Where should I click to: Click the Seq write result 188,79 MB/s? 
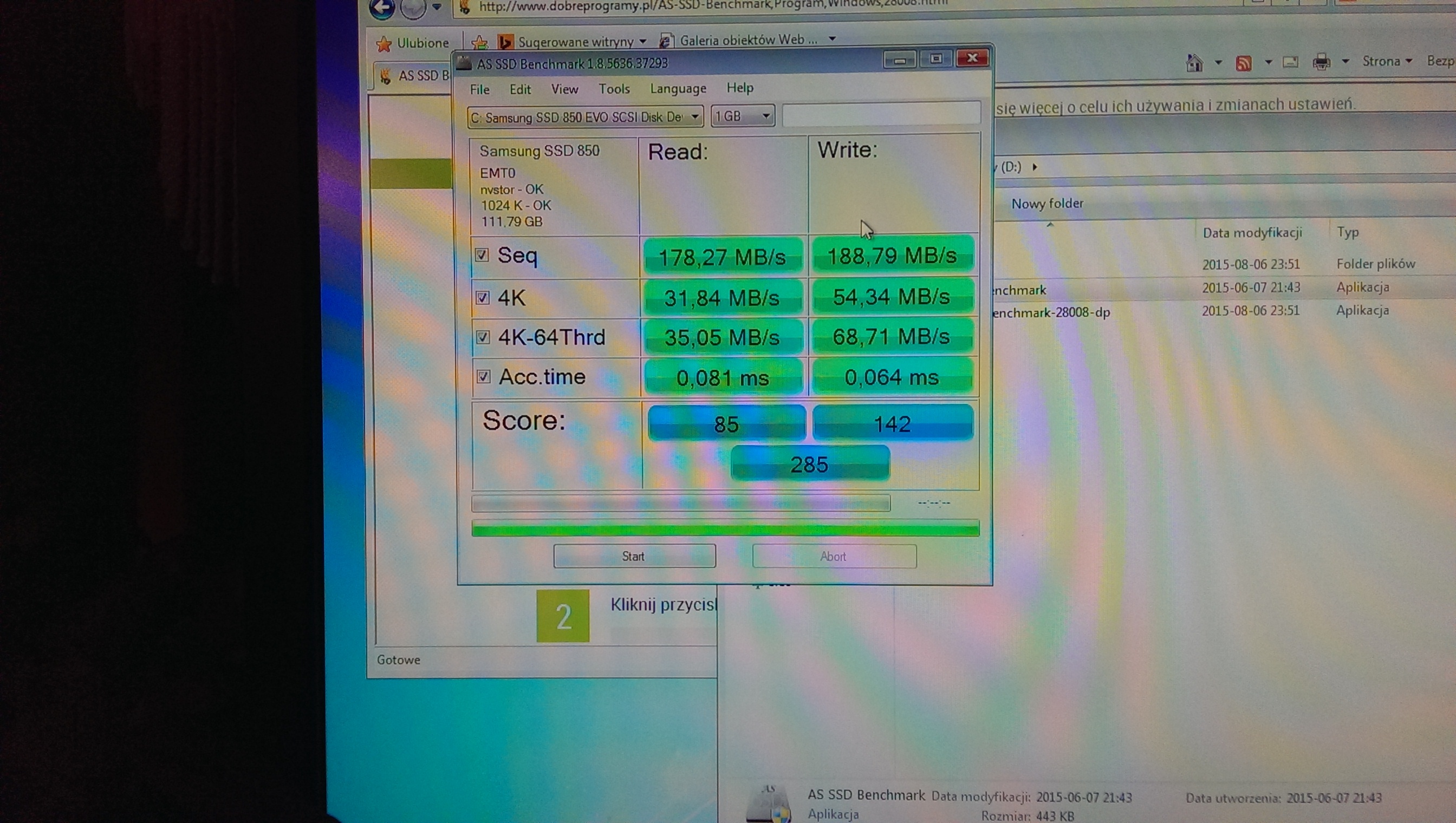[892, 256]
